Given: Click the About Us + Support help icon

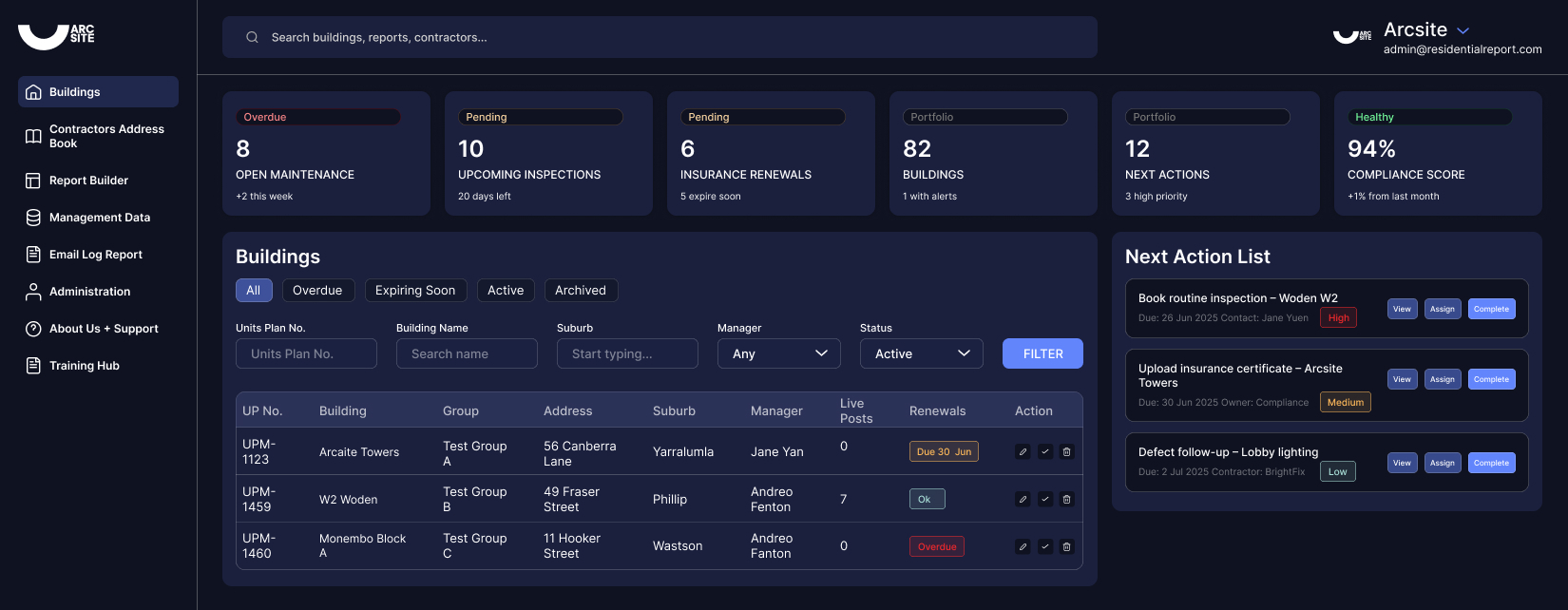Looking at the screenshot, I should (33, 329).
